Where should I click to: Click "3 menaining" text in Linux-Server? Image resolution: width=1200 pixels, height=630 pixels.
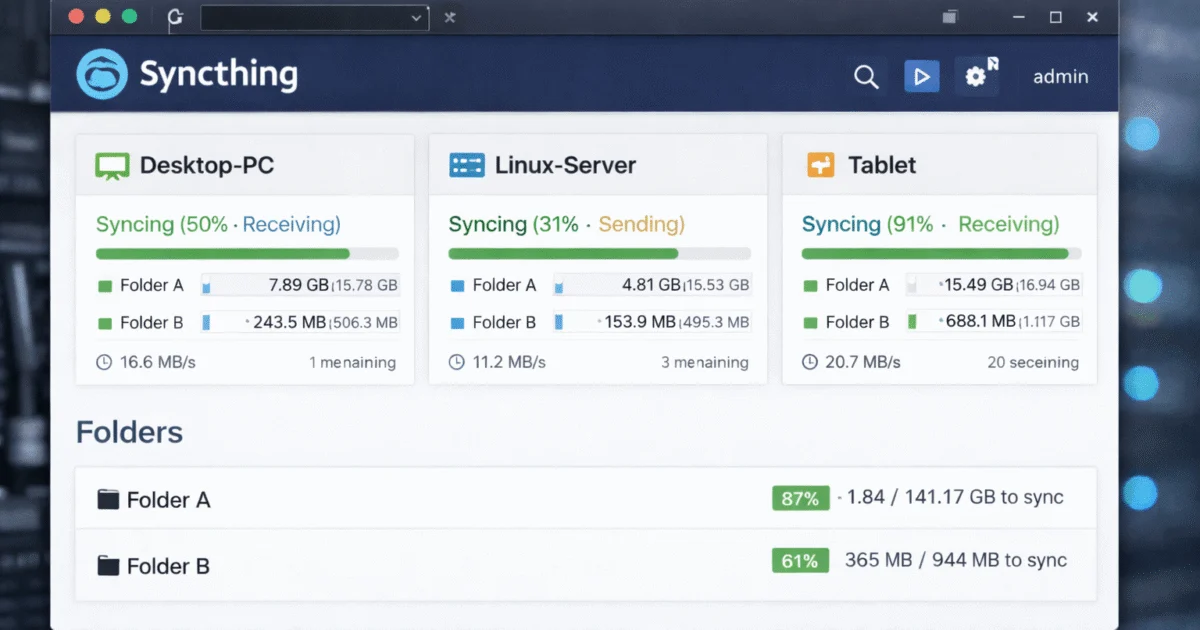705,362
